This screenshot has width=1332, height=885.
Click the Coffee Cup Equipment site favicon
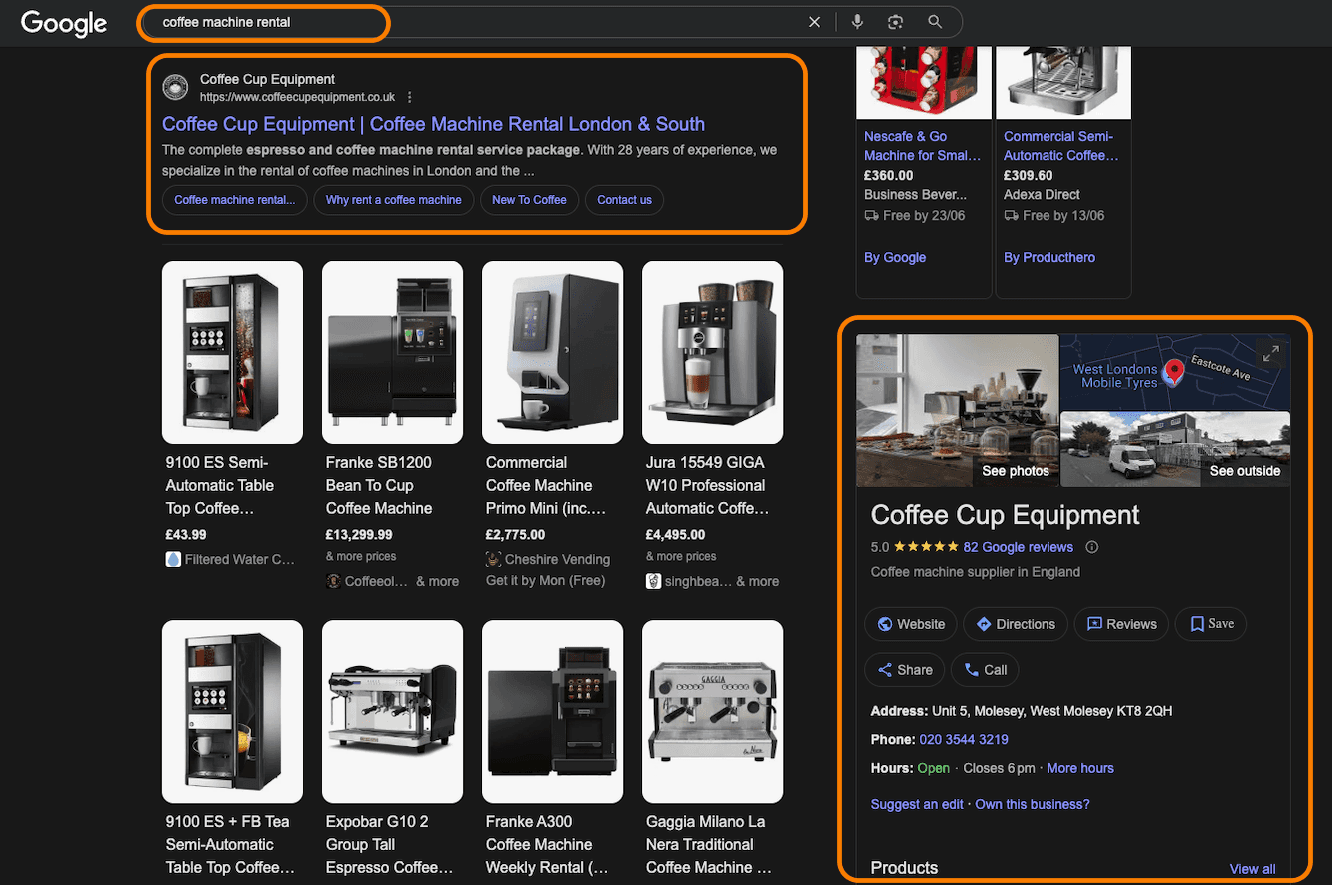[176, 88]
